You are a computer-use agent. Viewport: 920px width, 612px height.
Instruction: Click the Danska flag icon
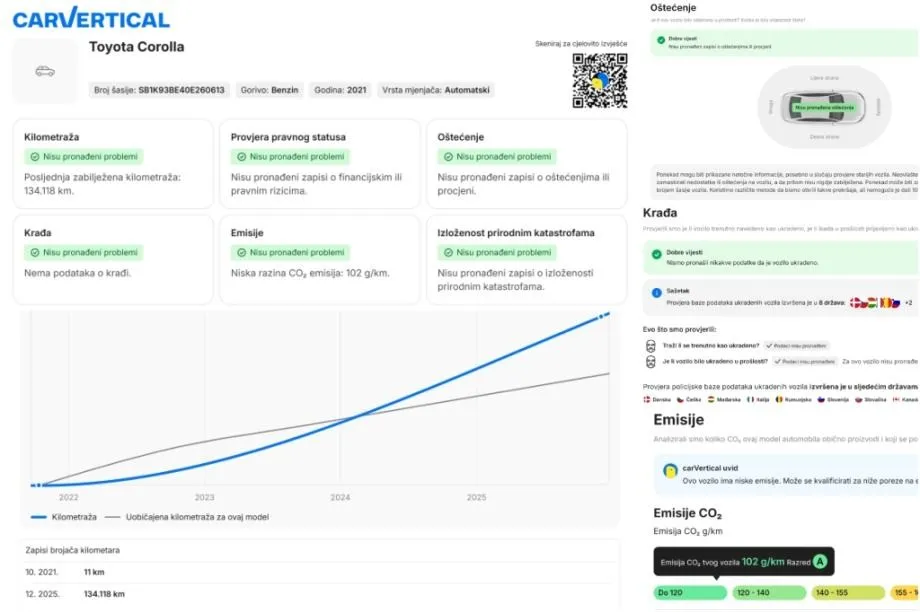pyautogui.click(x=647, y=400)
